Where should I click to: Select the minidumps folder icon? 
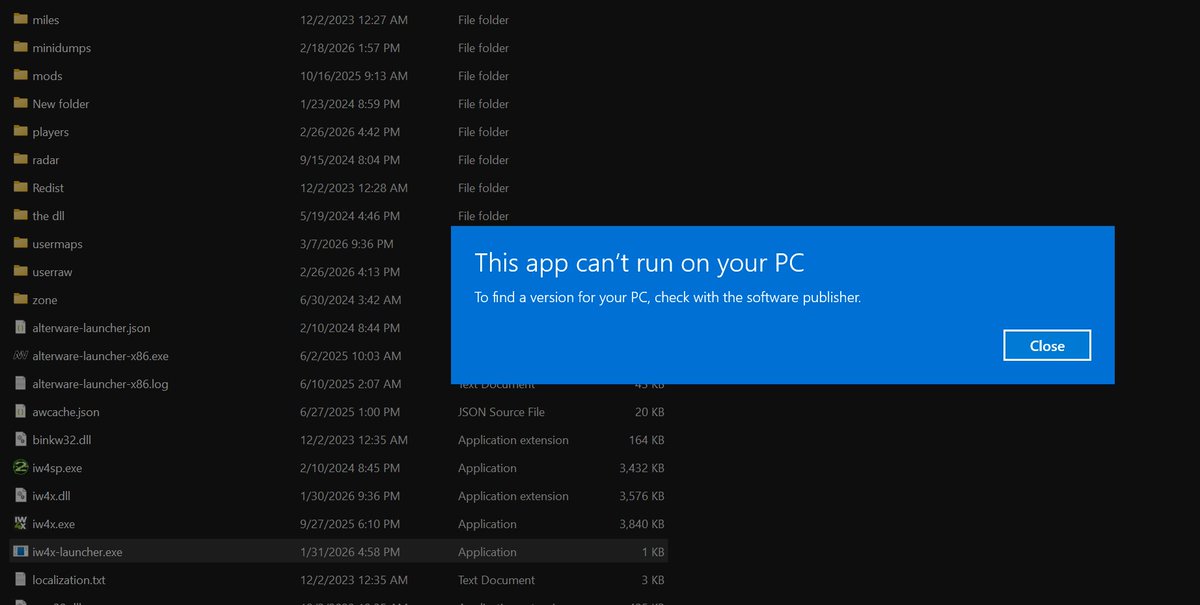(20, 47)
